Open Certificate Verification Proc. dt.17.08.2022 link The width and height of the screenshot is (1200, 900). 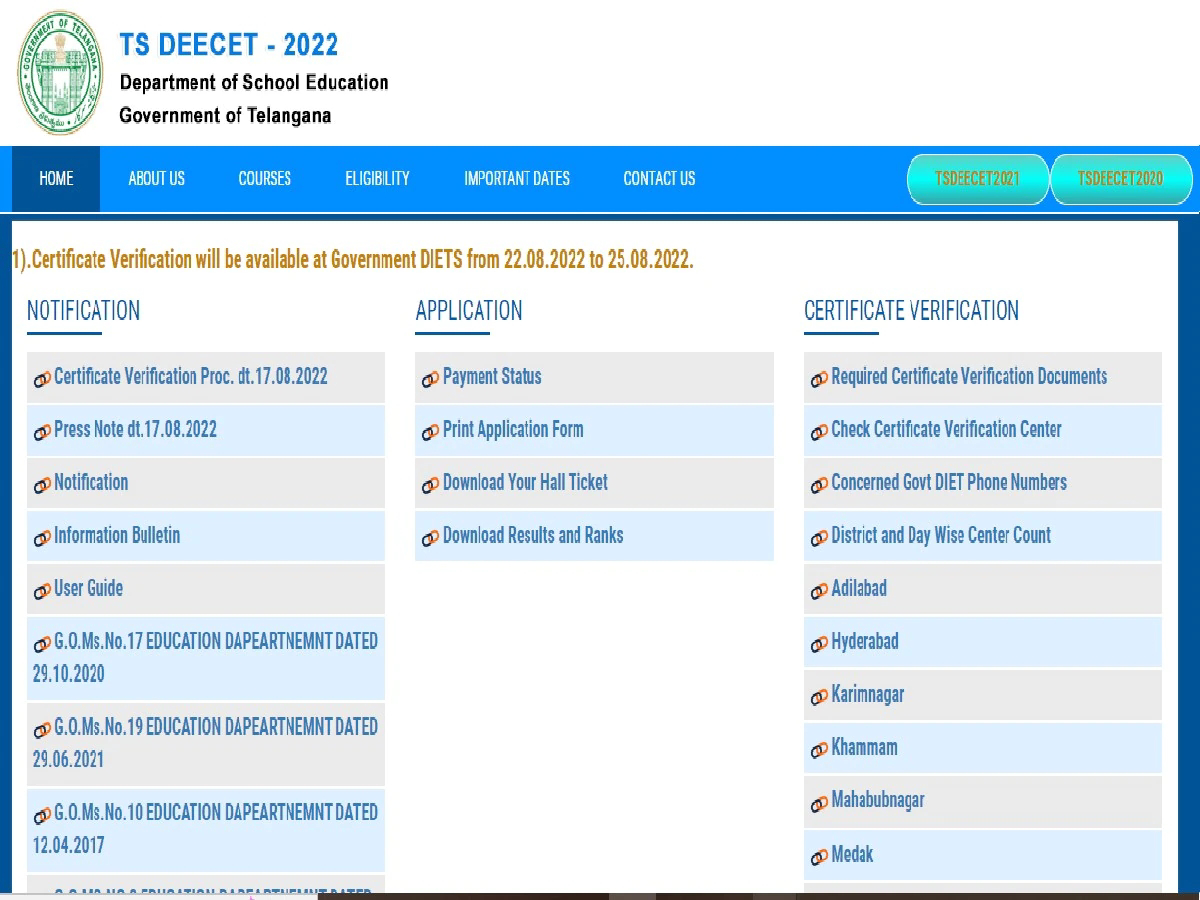click(x=191, y=377)
